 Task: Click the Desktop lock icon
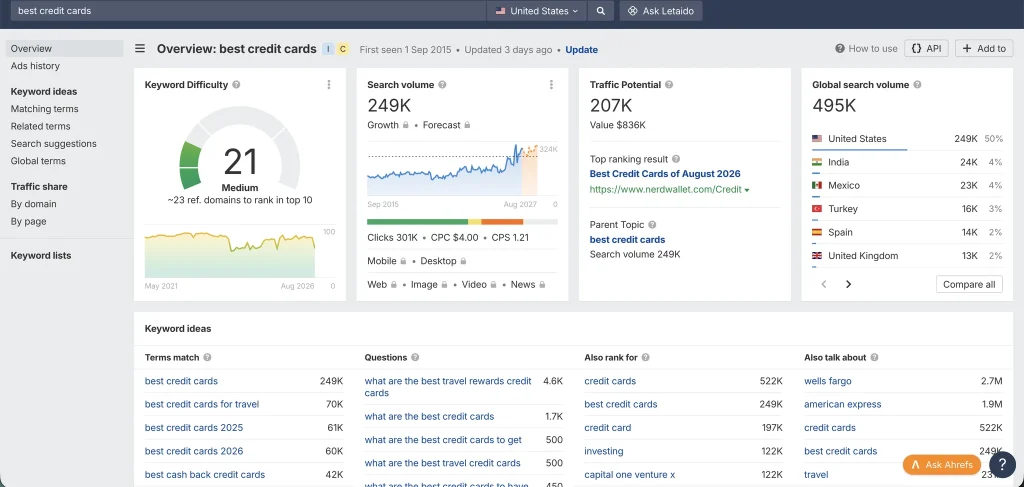point(463,261)
